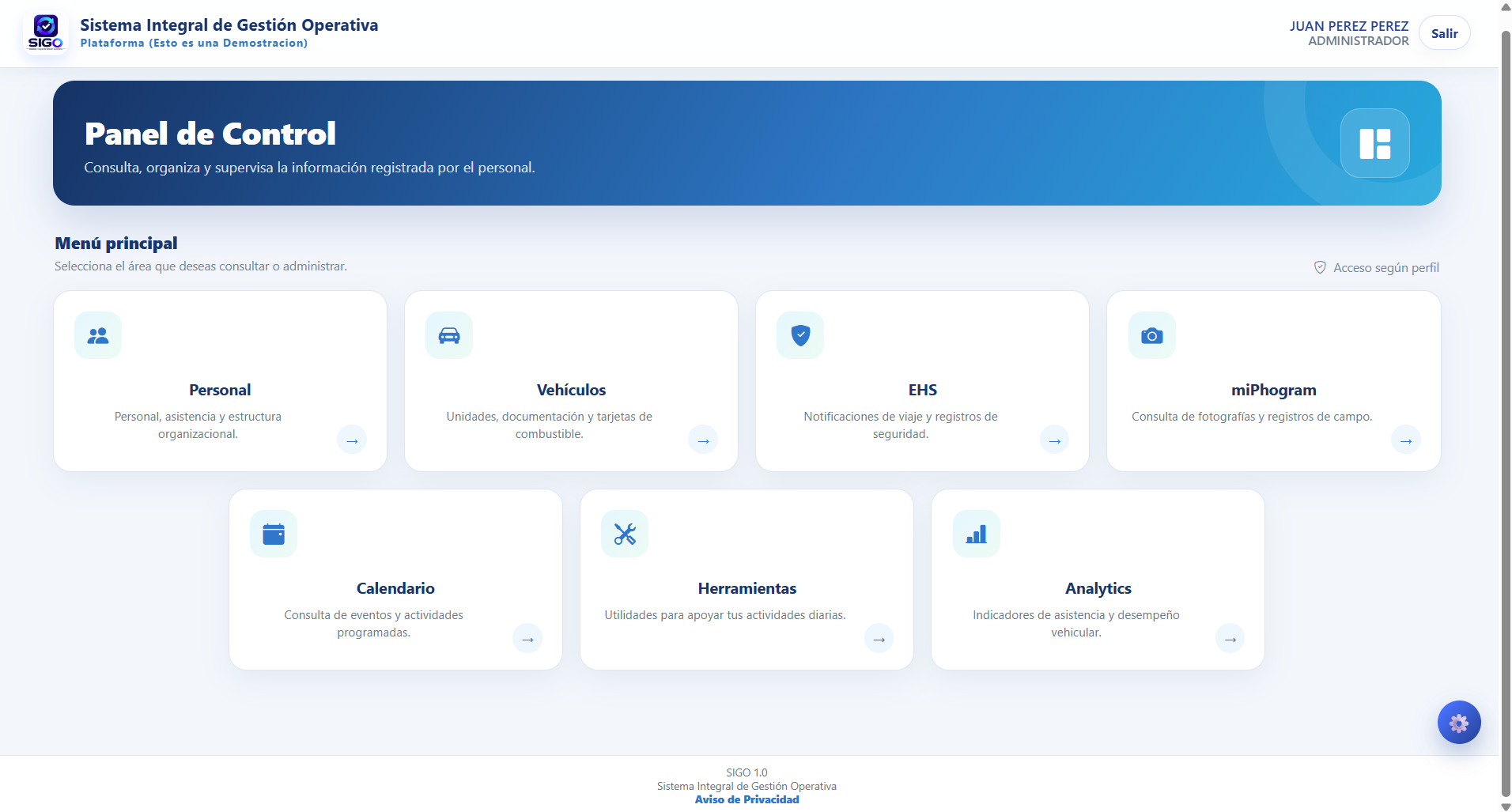Click the arrow on the Herramientas card
Viewport: 1512px width, 812px height.
879,638
